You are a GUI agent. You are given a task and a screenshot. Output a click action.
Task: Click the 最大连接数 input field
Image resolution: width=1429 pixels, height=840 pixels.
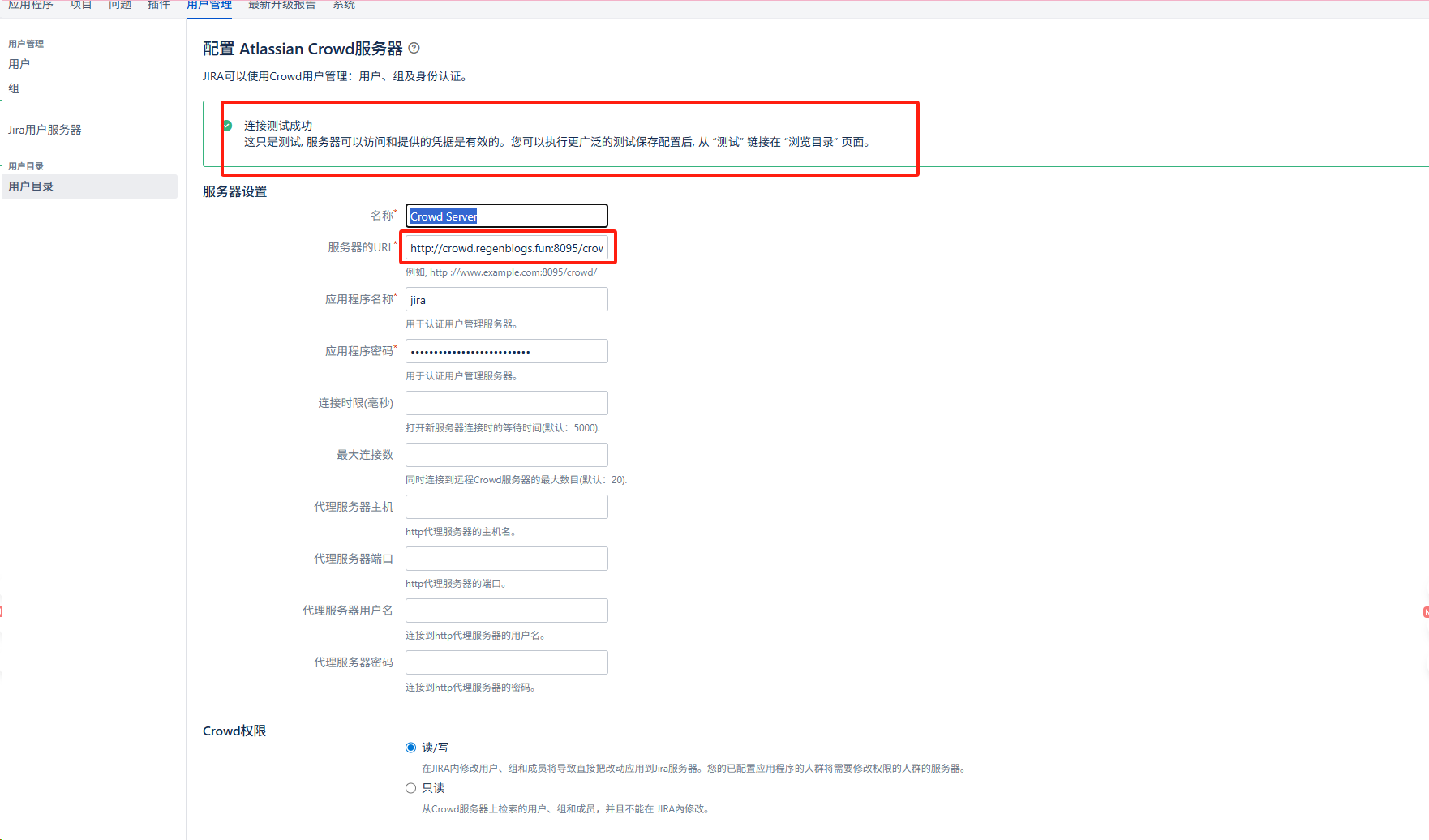click(x=507, y=455)
